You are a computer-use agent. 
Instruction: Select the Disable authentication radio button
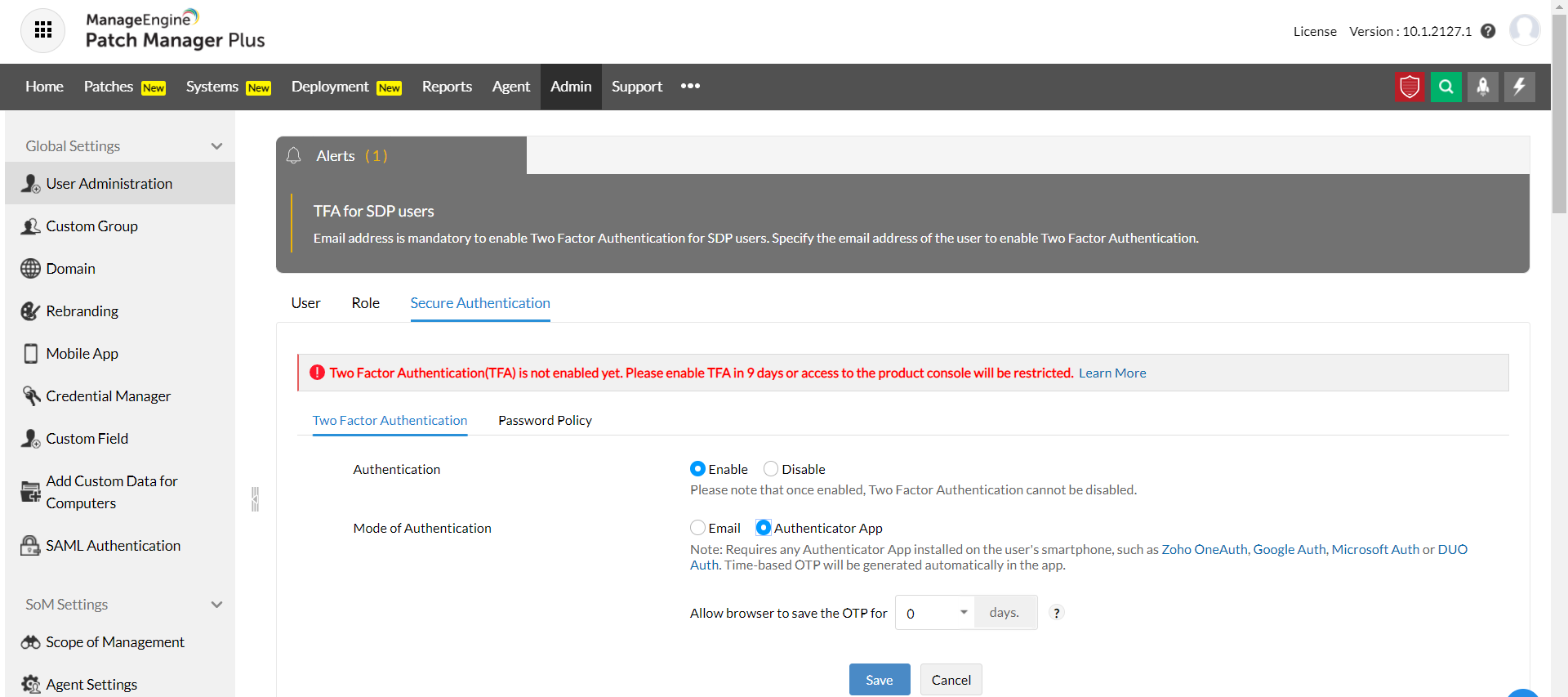[x=771, y=469]
